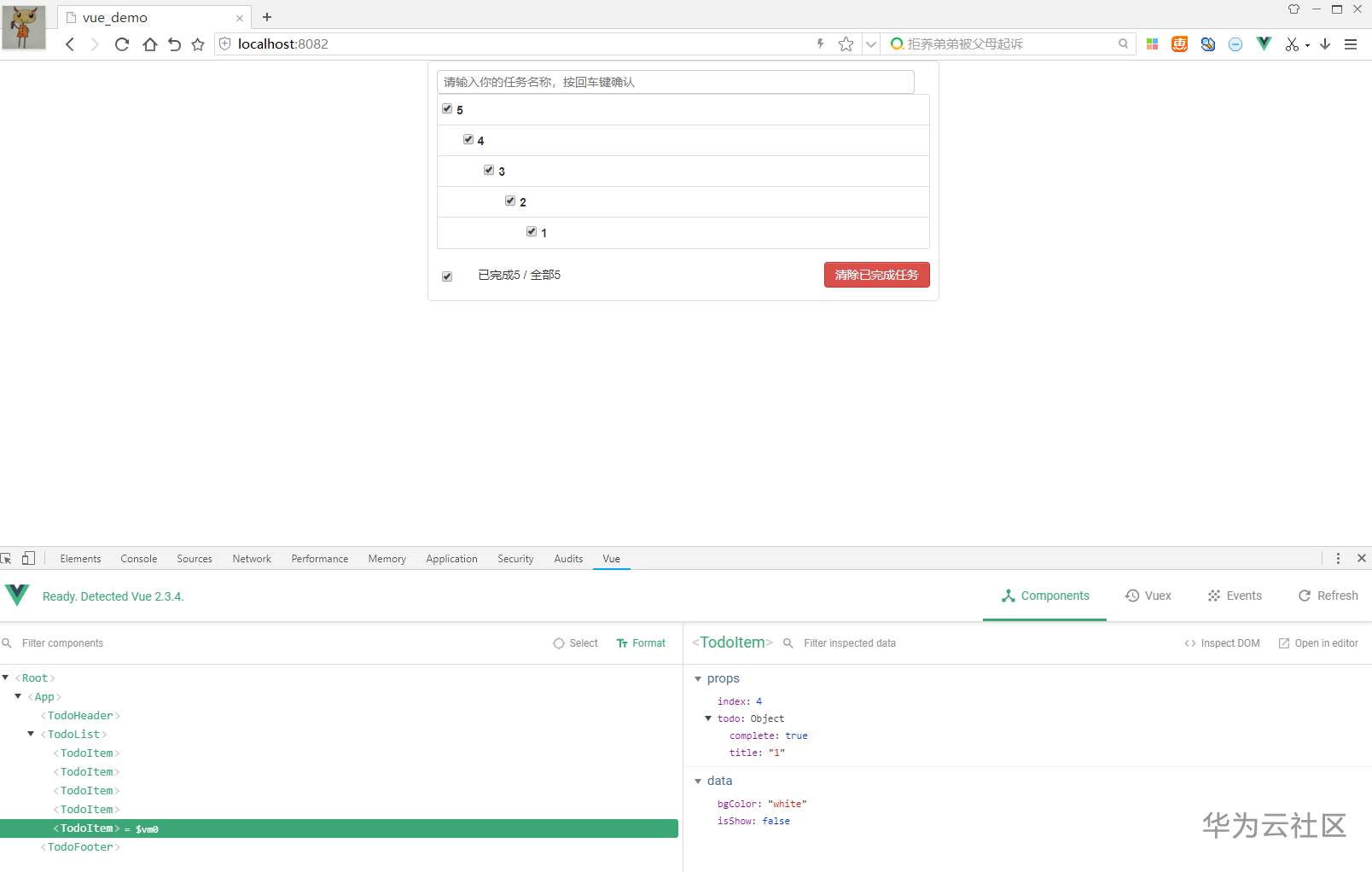Click the blue circle minus extension icon

pos(1235,44)
